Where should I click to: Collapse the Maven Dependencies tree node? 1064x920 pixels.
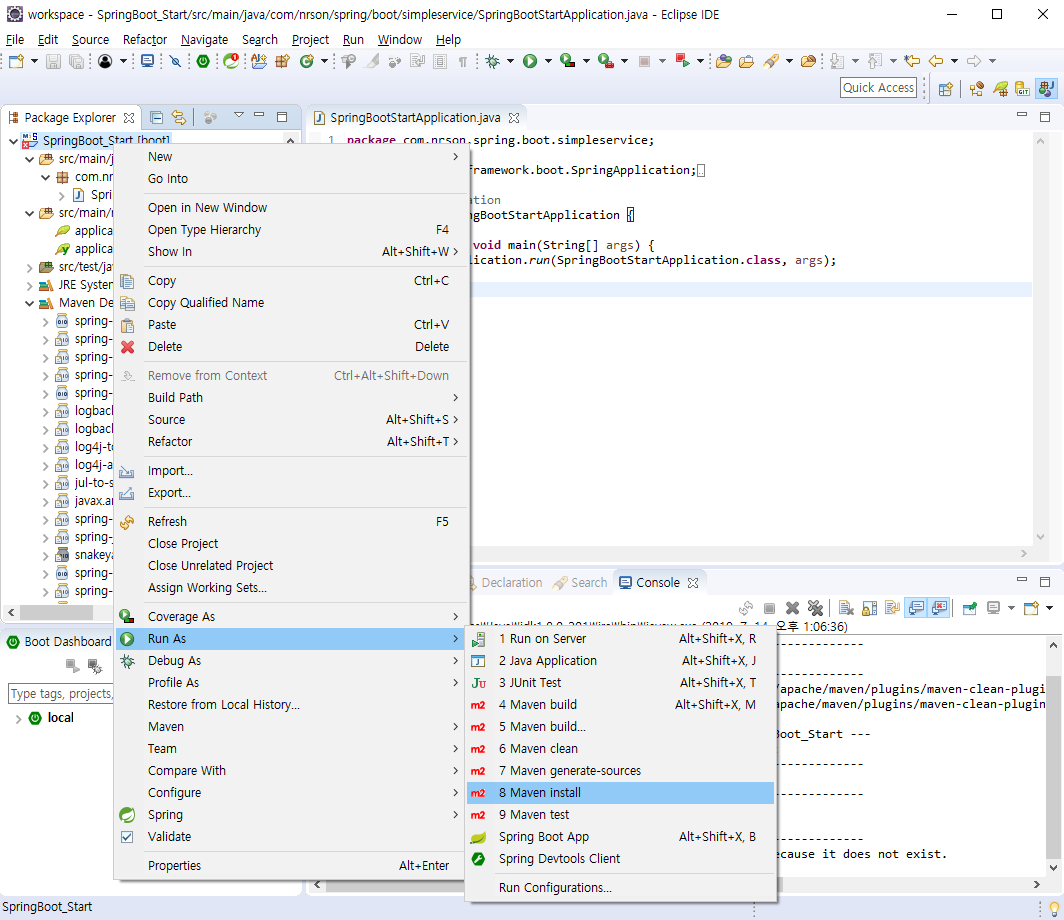coord(29,303)
